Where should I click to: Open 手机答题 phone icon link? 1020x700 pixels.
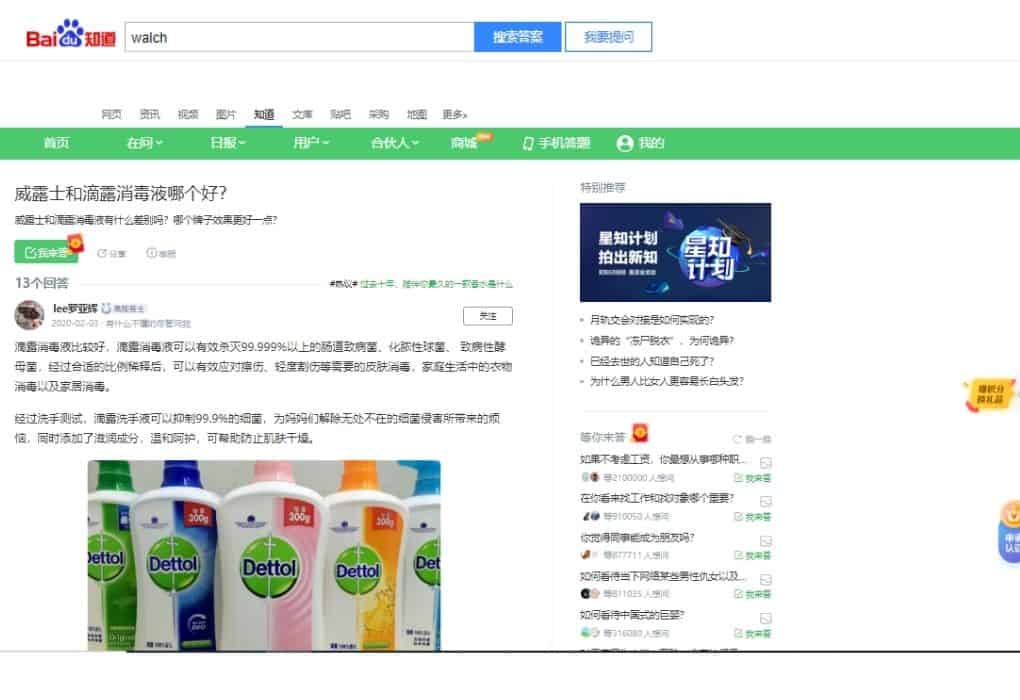click(528, 143)
